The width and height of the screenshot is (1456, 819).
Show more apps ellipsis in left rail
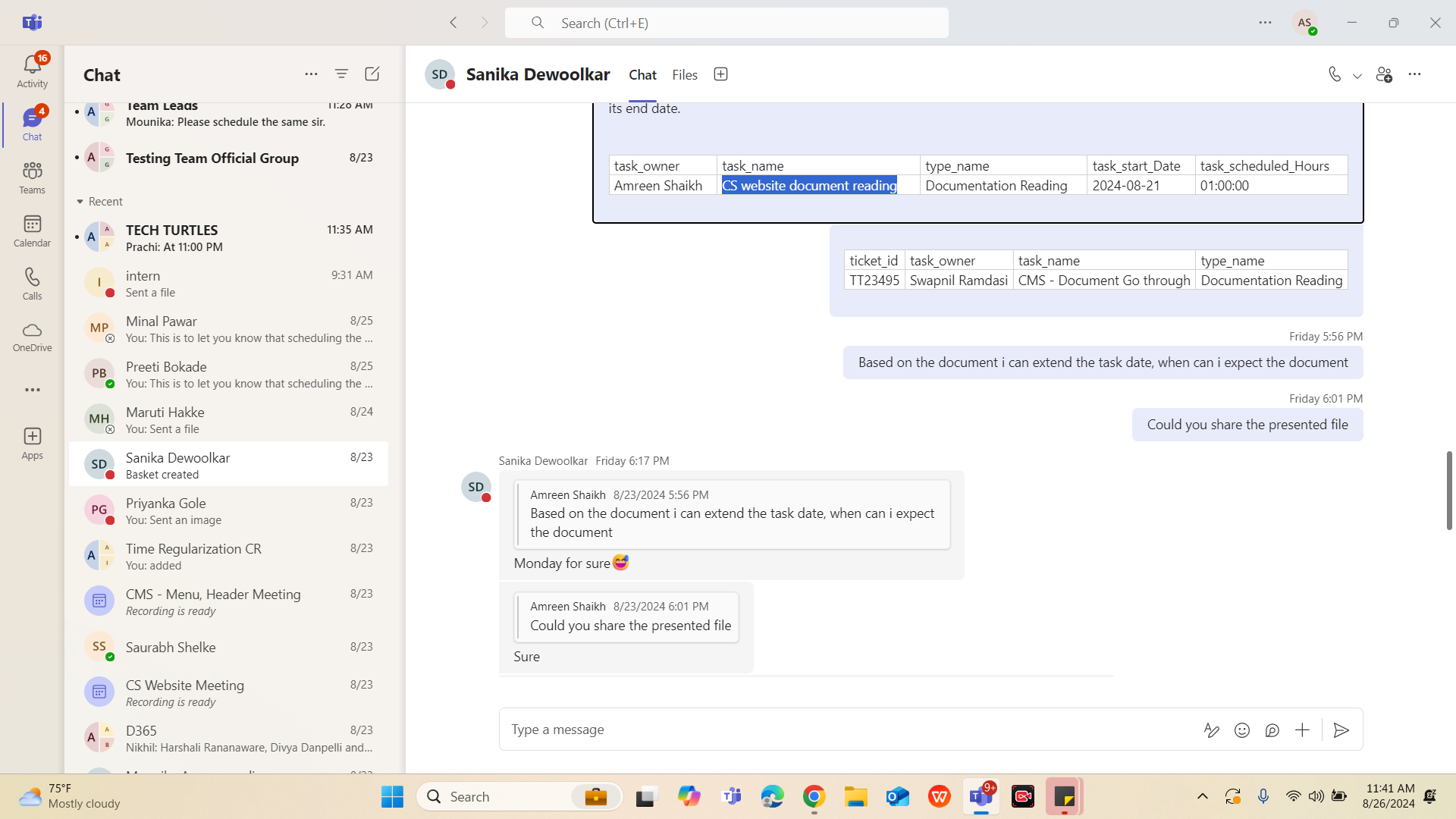(x=32, y=390)
